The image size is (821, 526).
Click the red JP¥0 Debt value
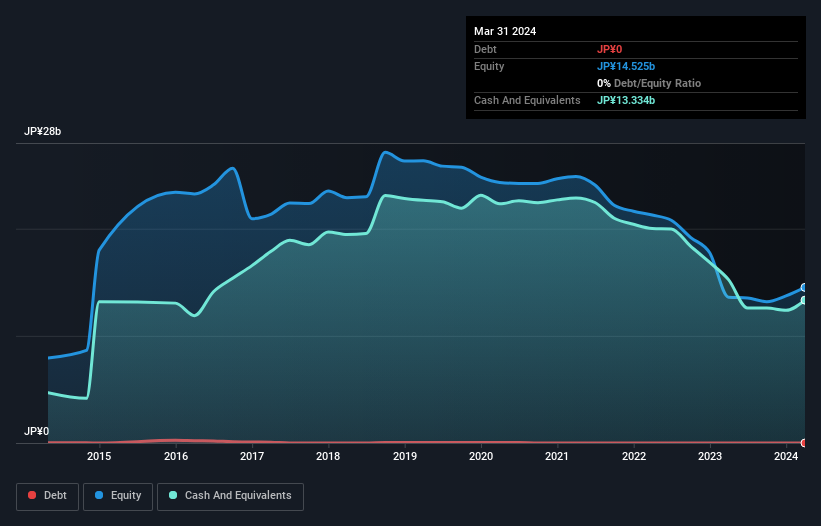coord(609,49)
